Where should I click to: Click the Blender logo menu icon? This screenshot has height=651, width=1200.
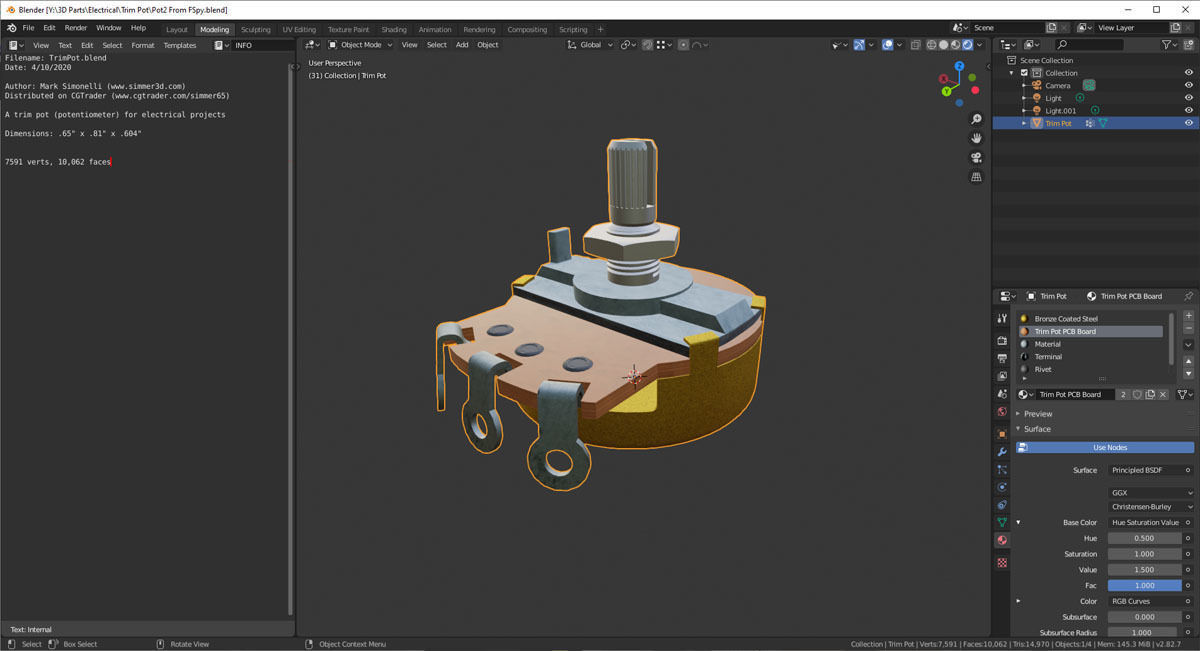pyautogui.click(x=11, y=28)
